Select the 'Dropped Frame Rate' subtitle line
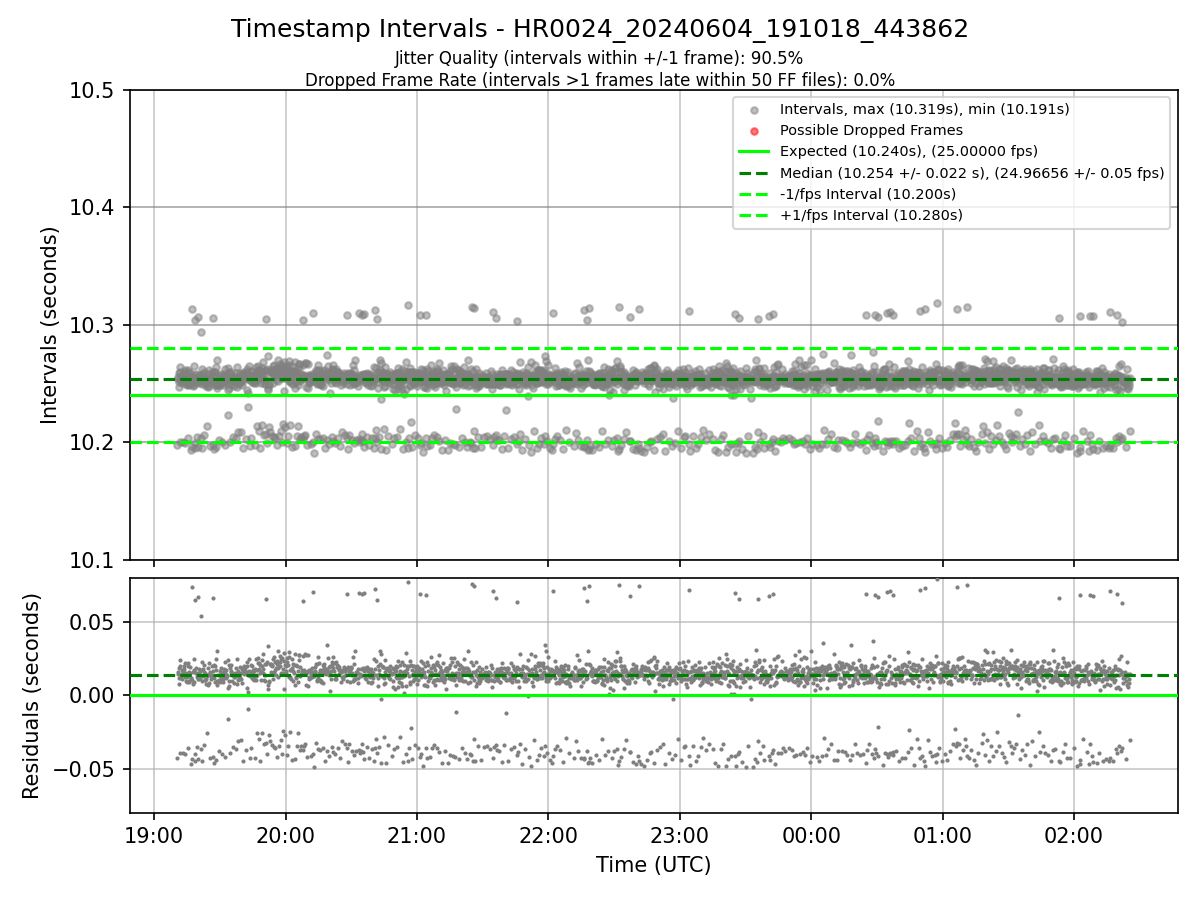The width and height of the screenshot is (1200, 900). (600, 80)
